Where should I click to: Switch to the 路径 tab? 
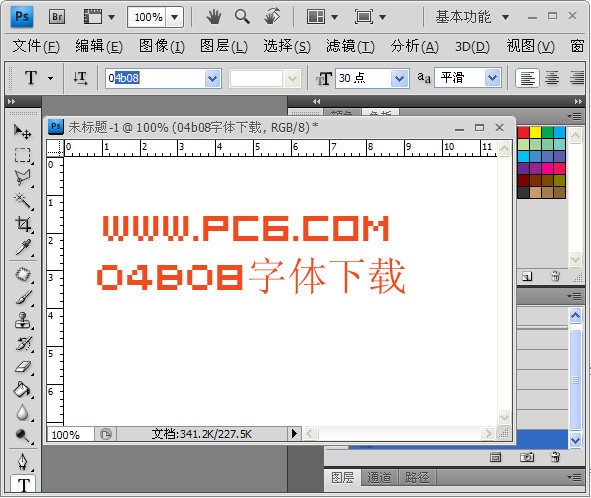(x=417, y=477)
